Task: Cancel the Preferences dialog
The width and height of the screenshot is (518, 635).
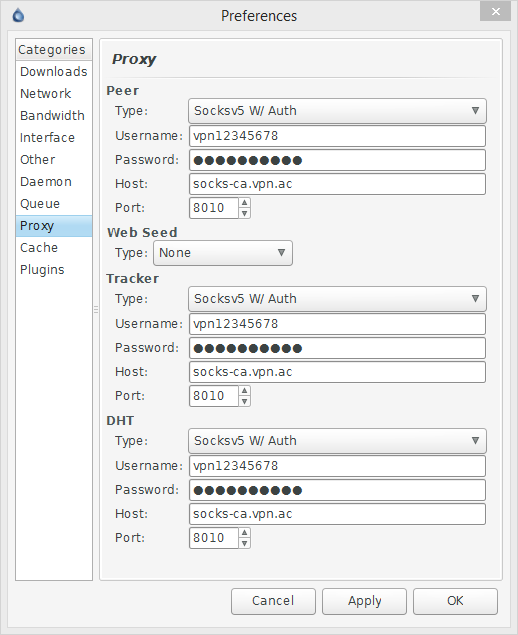Action: pos(273,601)
